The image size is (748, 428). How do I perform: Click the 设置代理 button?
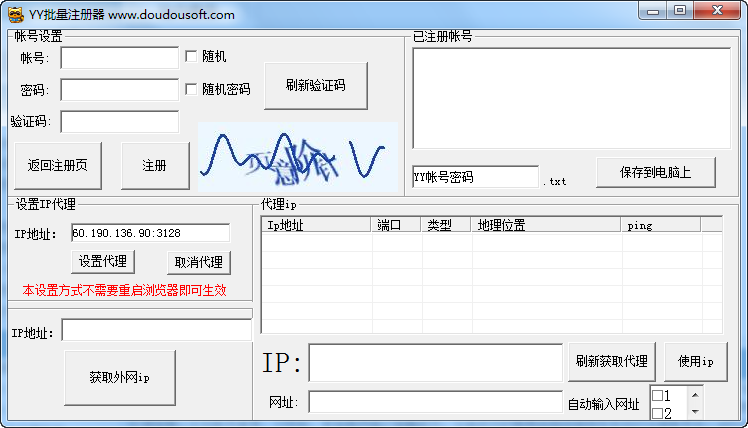[x=103, y=261]
